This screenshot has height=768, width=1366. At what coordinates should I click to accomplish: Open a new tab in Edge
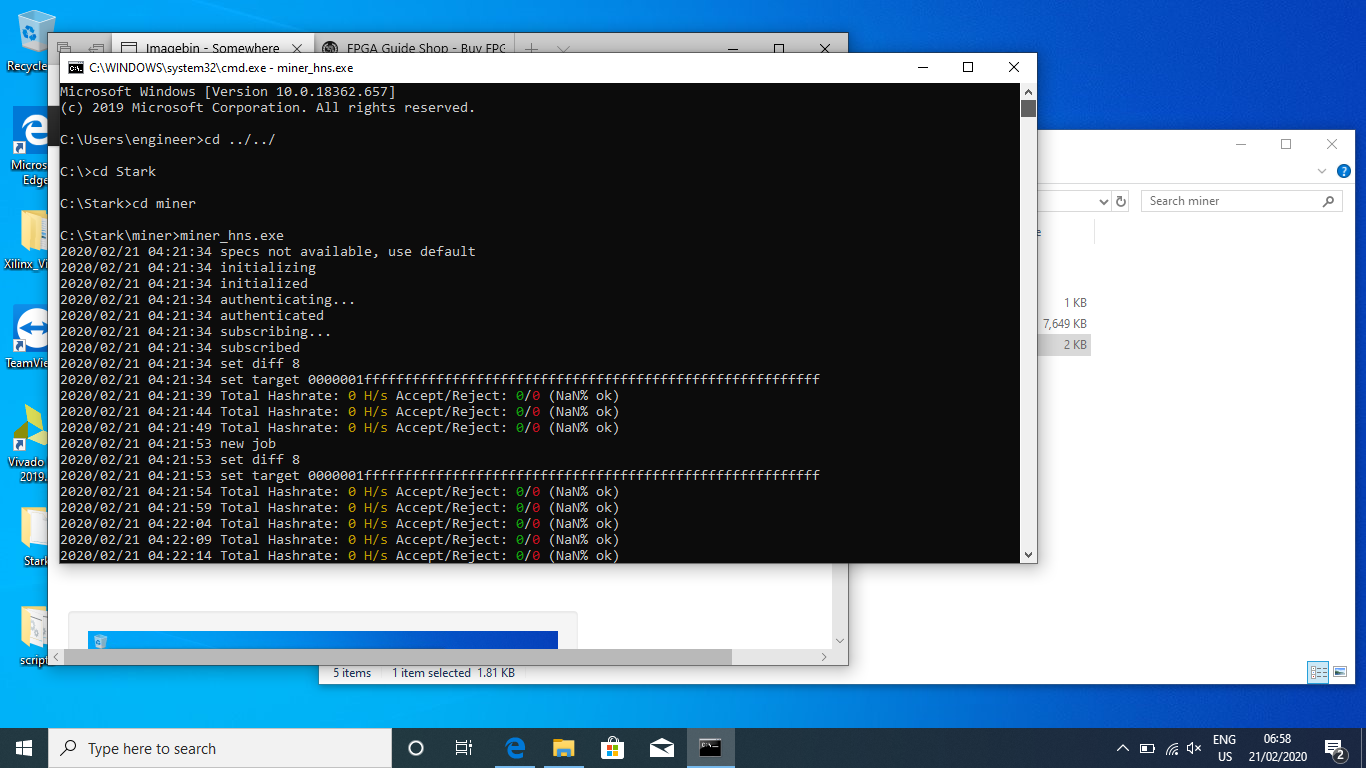click(x=532, y=48)
